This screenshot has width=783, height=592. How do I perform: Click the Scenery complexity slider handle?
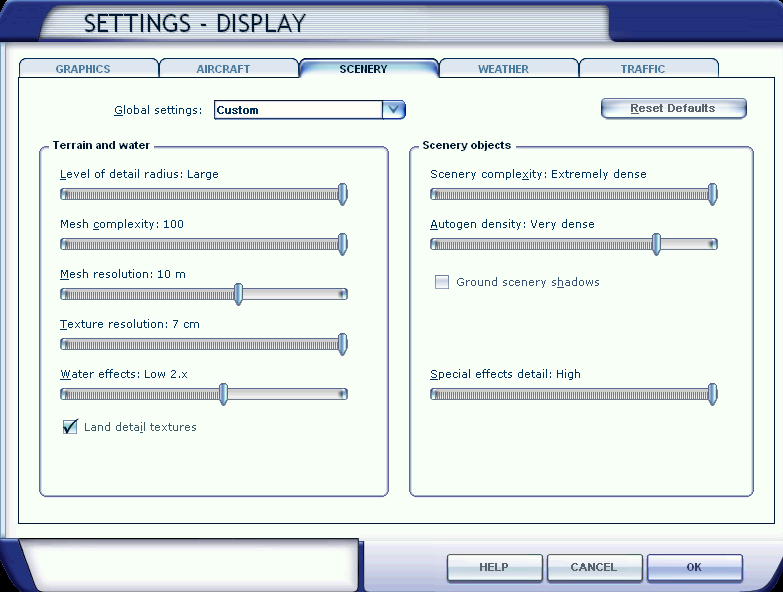(x=713, y=194)
